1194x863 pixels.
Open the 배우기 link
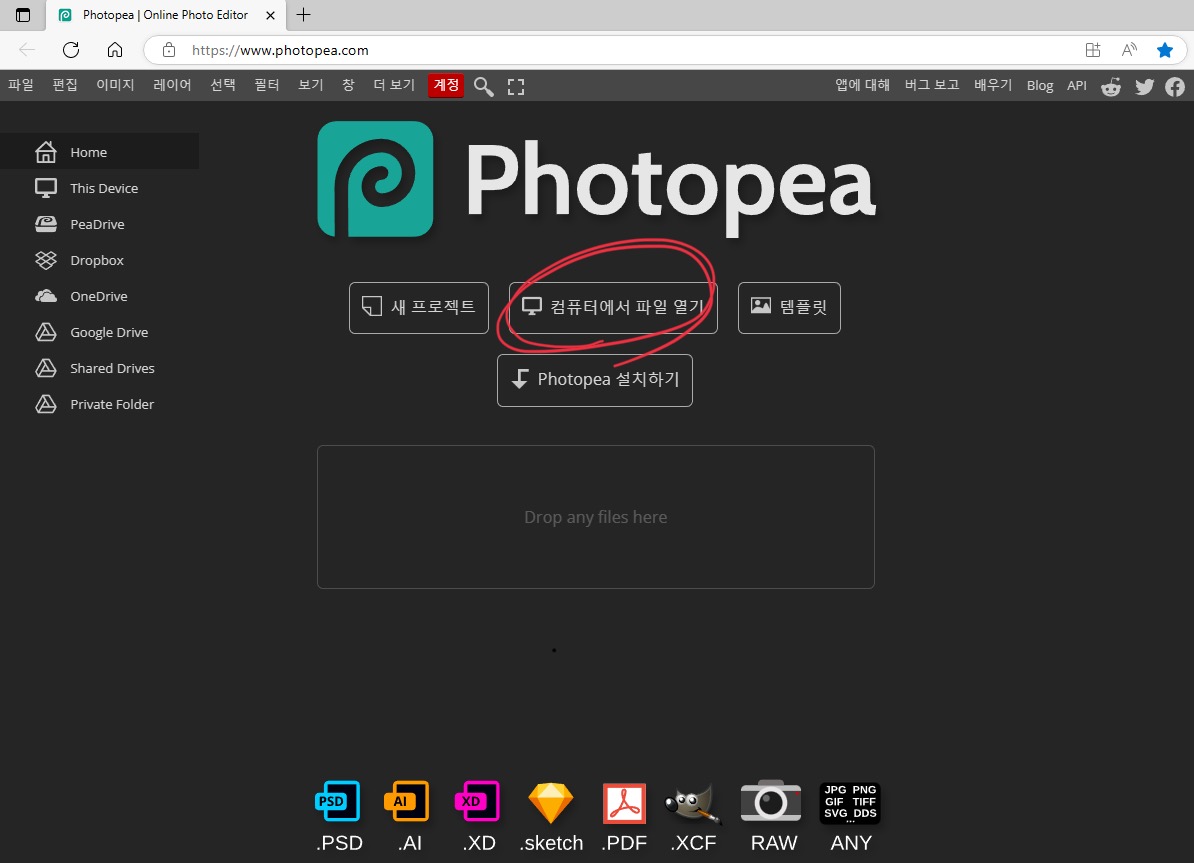click(x=993, y=85)
